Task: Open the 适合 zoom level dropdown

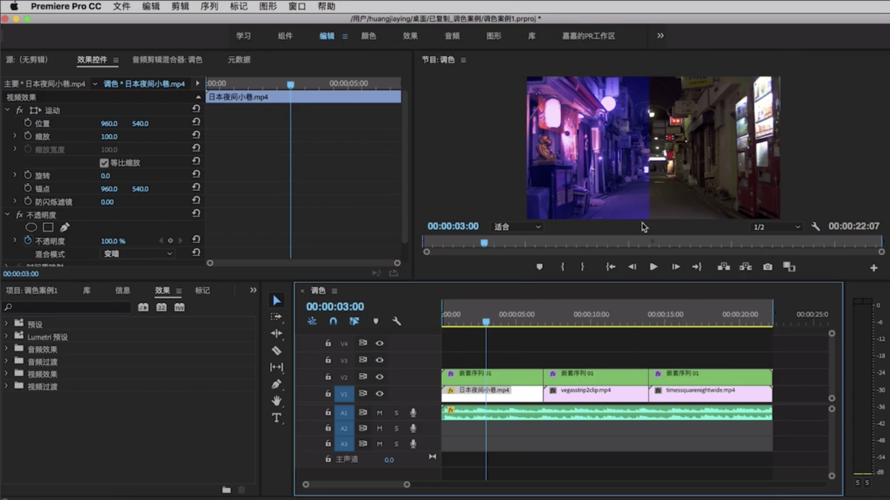Action: point(517,227)
